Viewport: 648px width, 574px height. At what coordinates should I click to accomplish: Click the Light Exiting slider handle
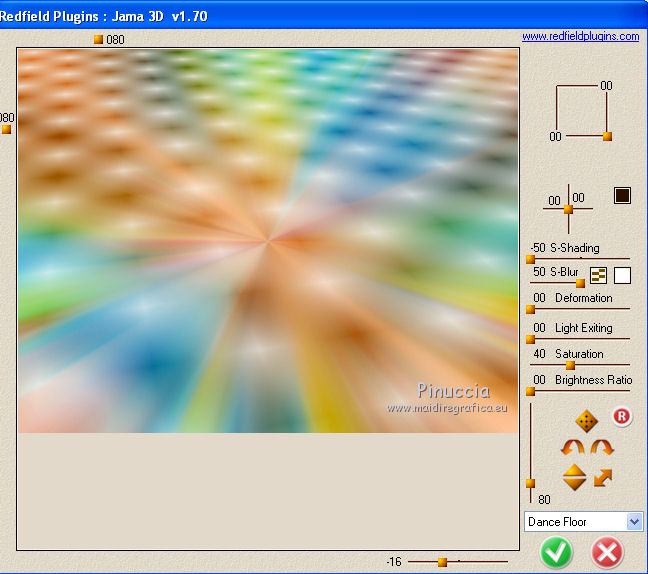(531, 340)
